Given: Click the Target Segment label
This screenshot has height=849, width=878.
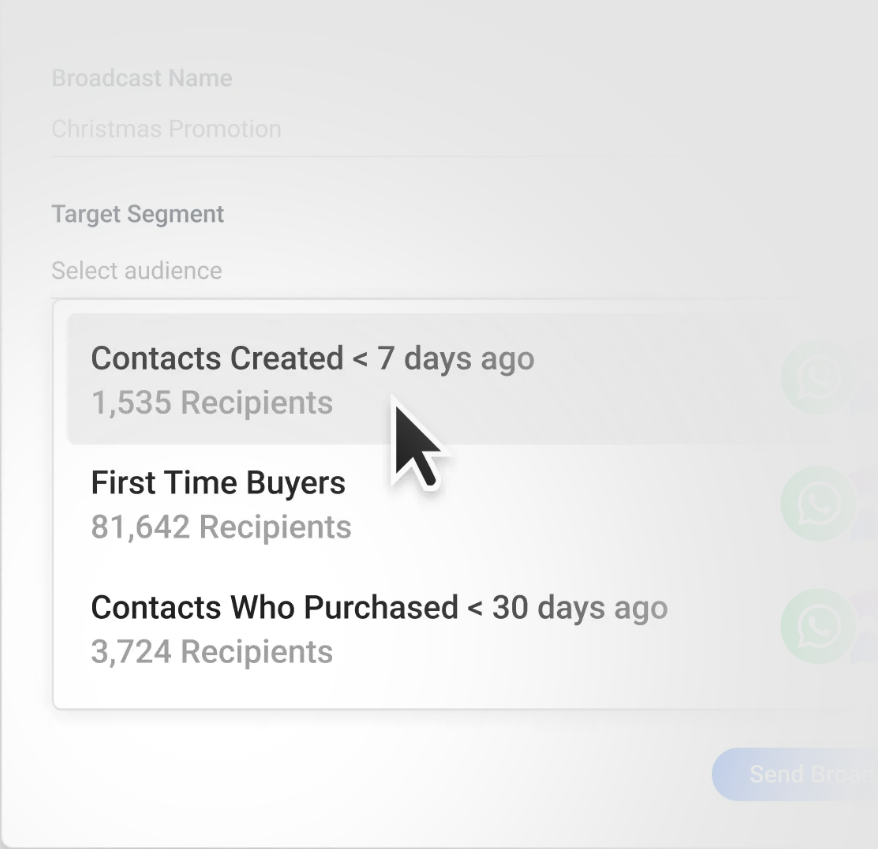Looking at the screenshot, I should 138,214.
